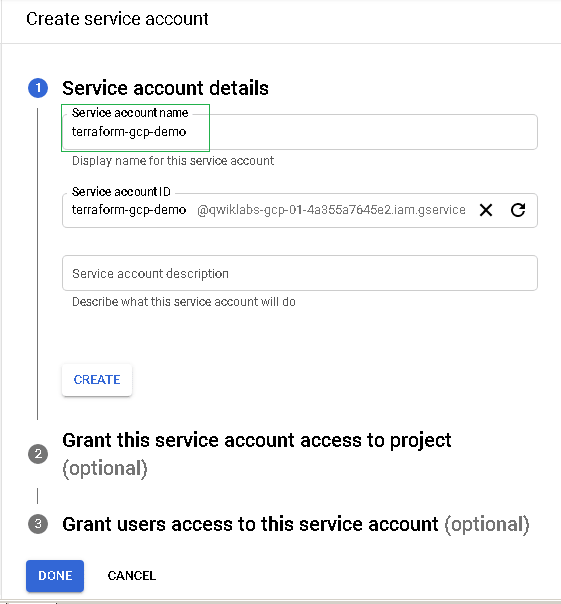Select the step 2 numbered circle

(38, 454)
